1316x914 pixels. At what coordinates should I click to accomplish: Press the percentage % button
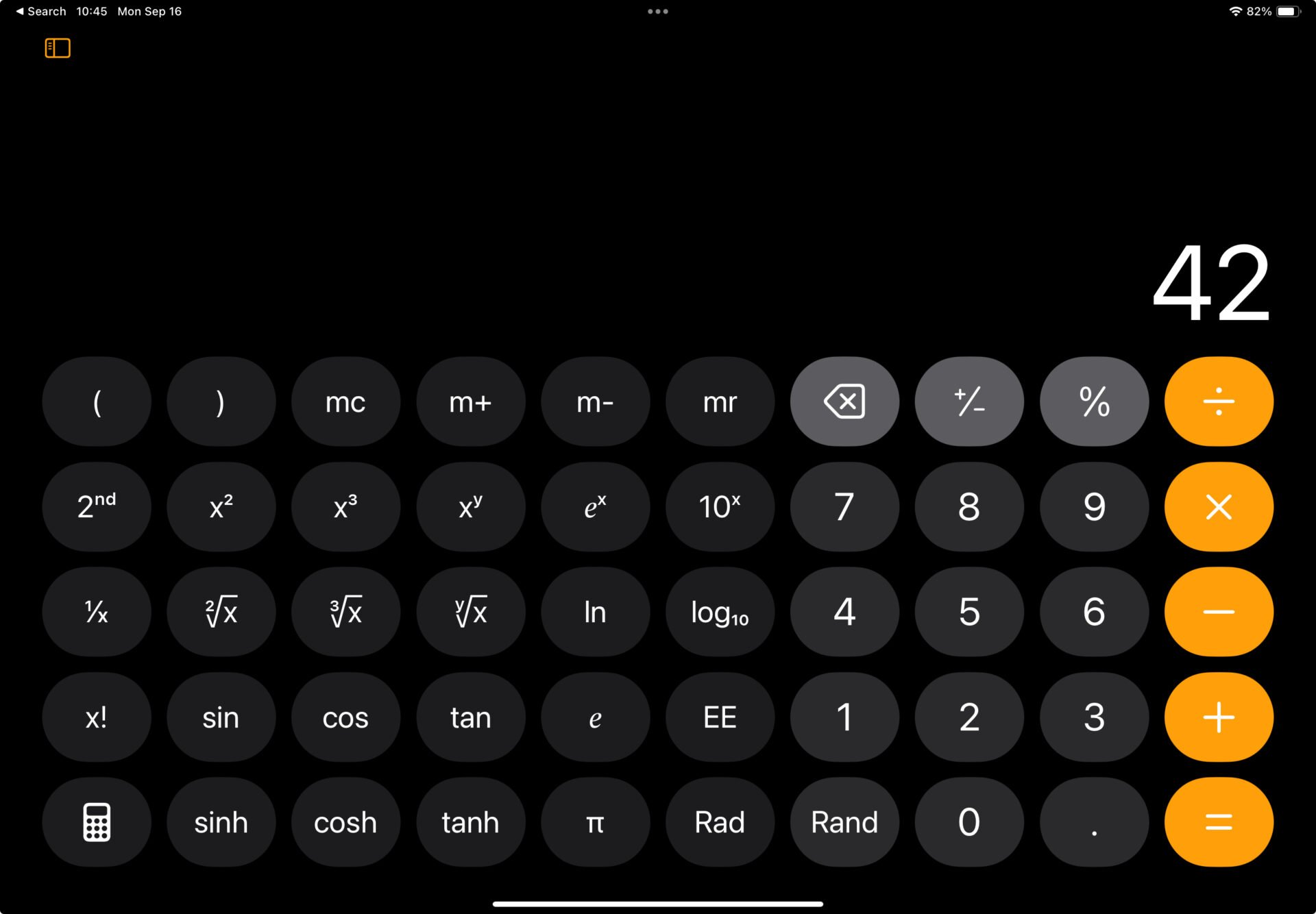pos(1093,401)
